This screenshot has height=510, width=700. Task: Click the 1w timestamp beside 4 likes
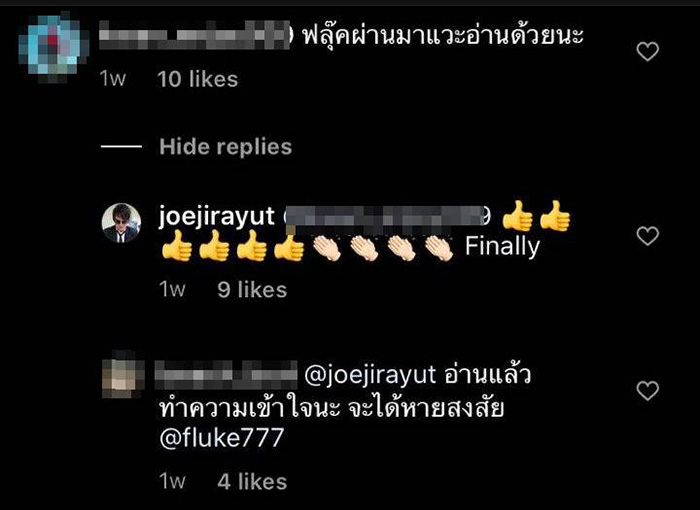[x=172, y=481]
